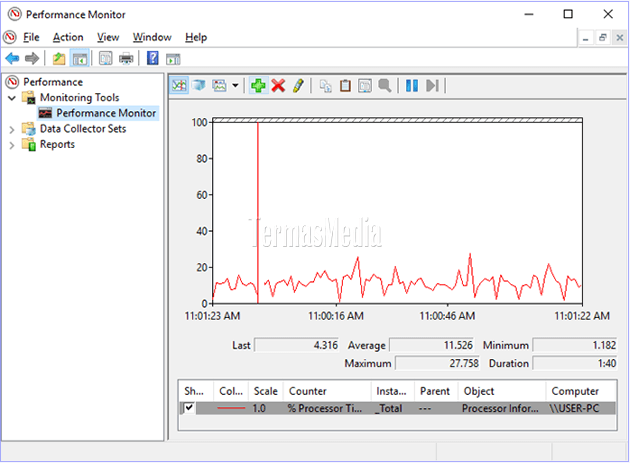Open the File menu

pos(31,37)
